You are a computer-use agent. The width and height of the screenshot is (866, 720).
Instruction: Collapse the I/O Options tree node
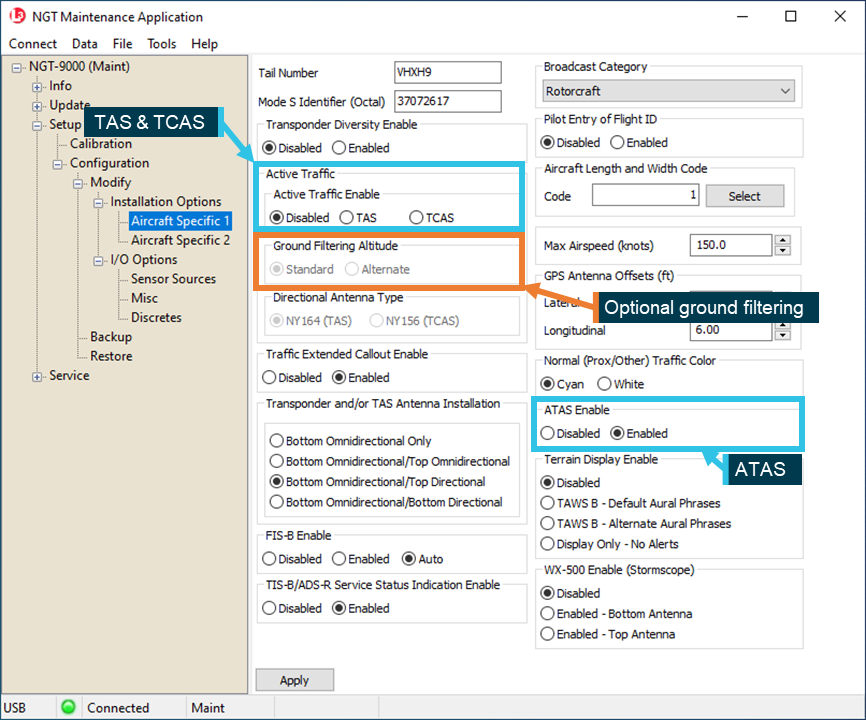[x=100, y=261]
